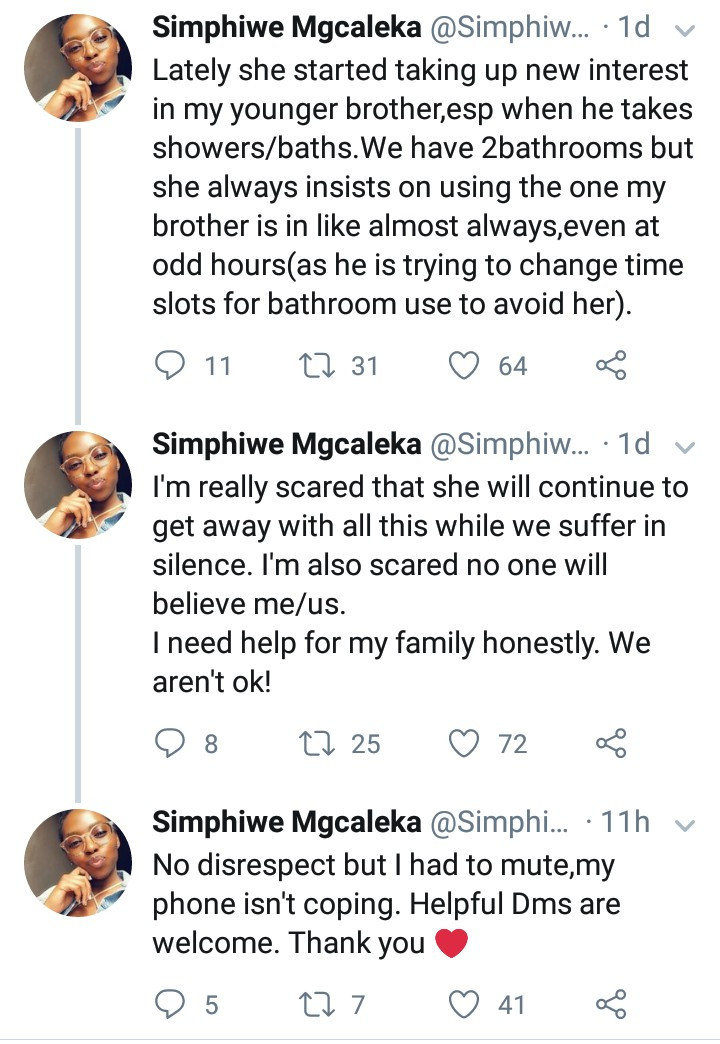Like the tweet with 41 likes

coord(463,1003)
